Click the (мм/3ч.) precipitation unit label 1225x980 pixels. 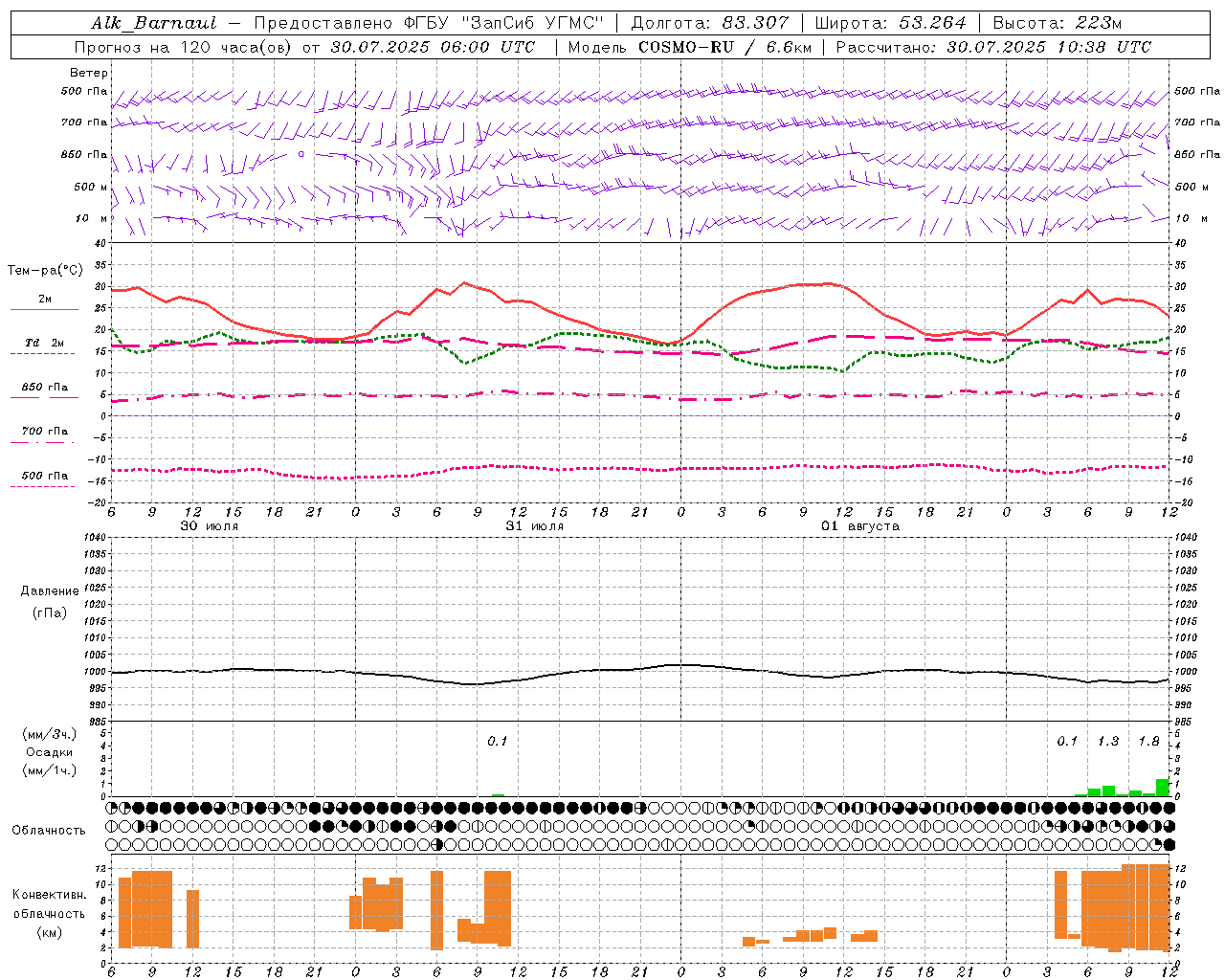click(49, 734)
